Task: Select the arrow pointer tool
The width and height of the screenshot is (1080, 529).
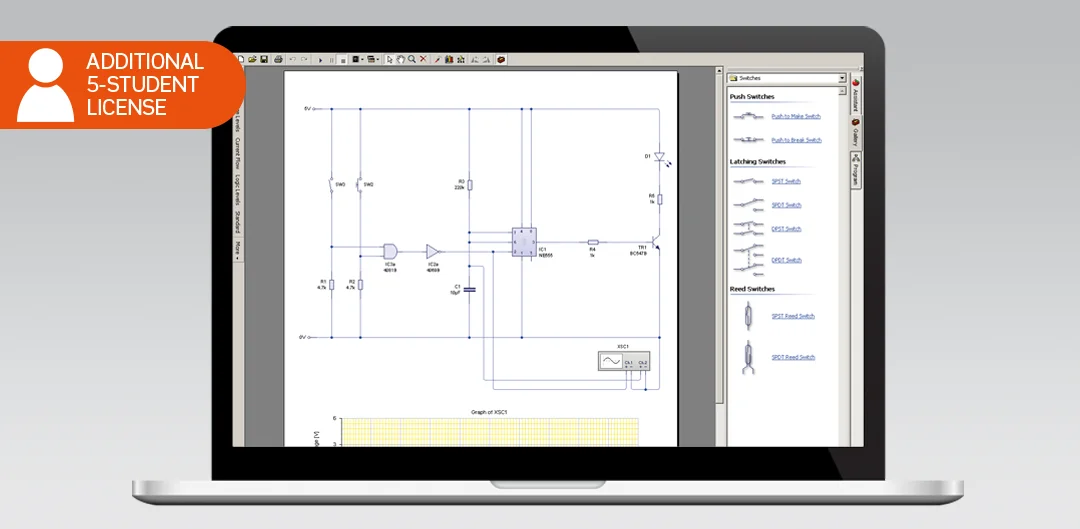Action: point(390,60)
